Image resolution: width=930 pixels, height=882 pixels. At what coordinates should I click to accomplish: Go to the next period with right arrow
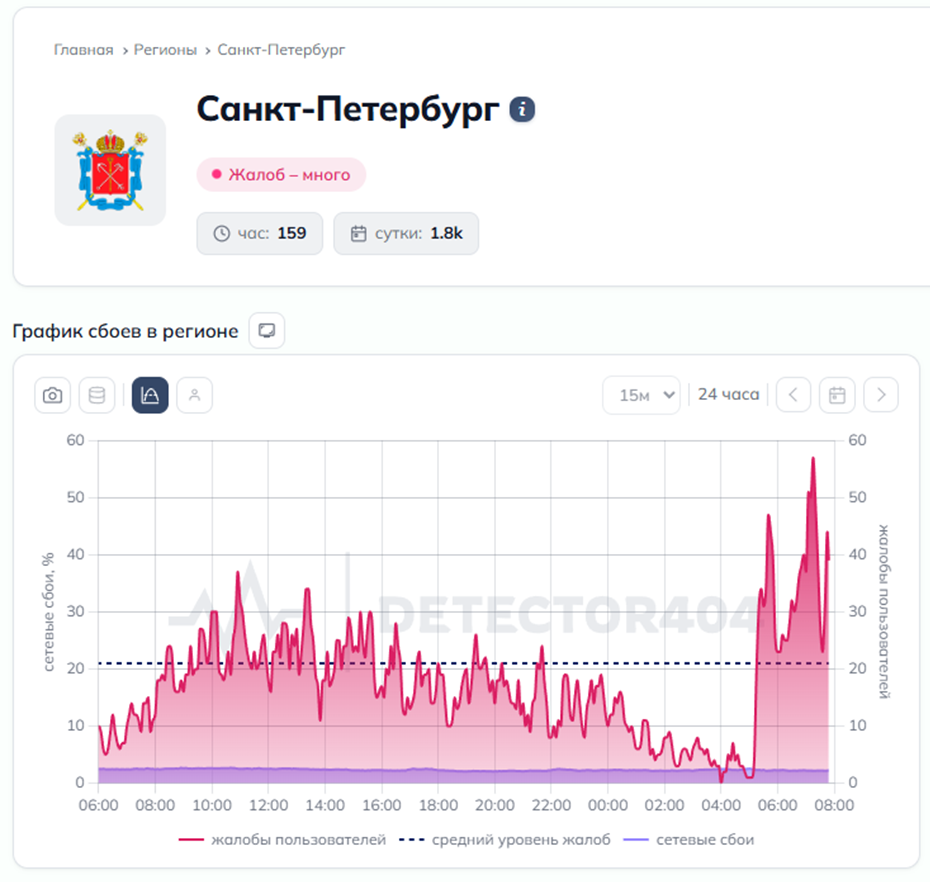pos(881,395)
